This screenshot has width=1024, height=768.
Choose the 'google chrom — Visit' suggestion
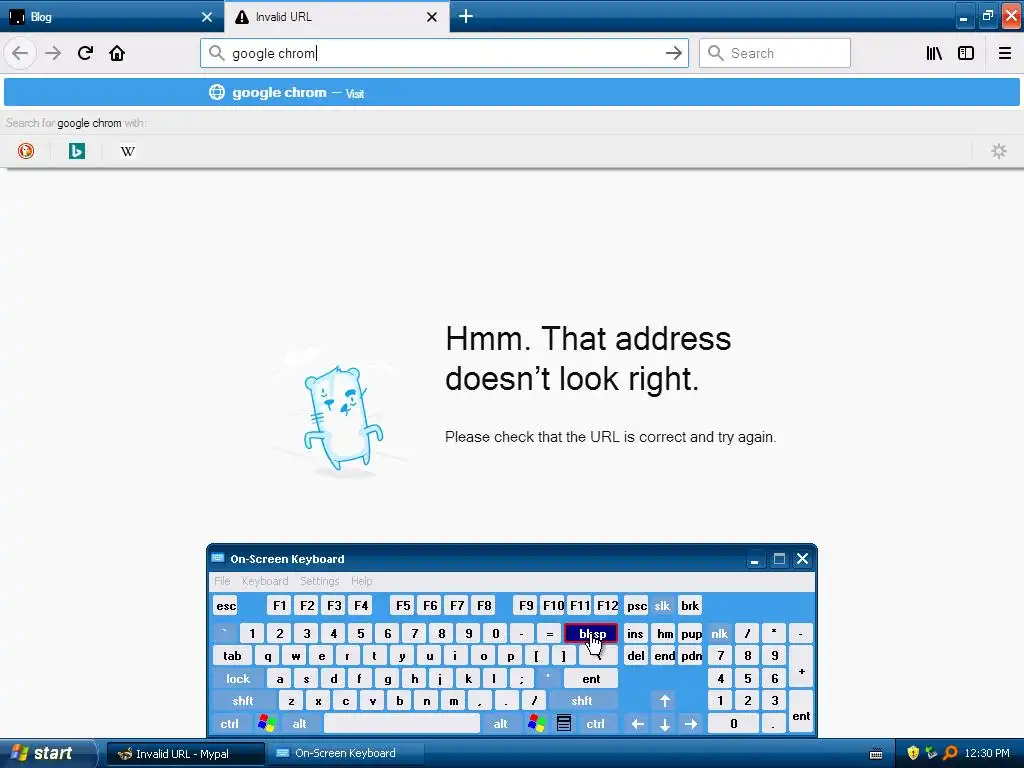click(x=512, y=93)
